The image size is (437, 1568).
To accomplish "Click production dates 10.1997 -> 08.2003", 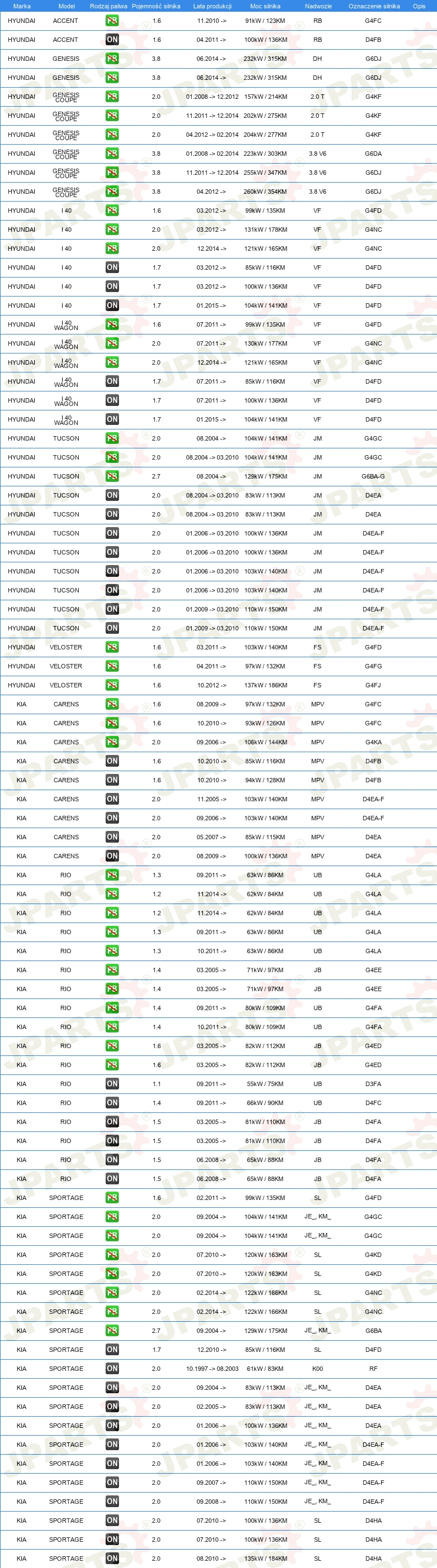I will tap(212, 1369).
